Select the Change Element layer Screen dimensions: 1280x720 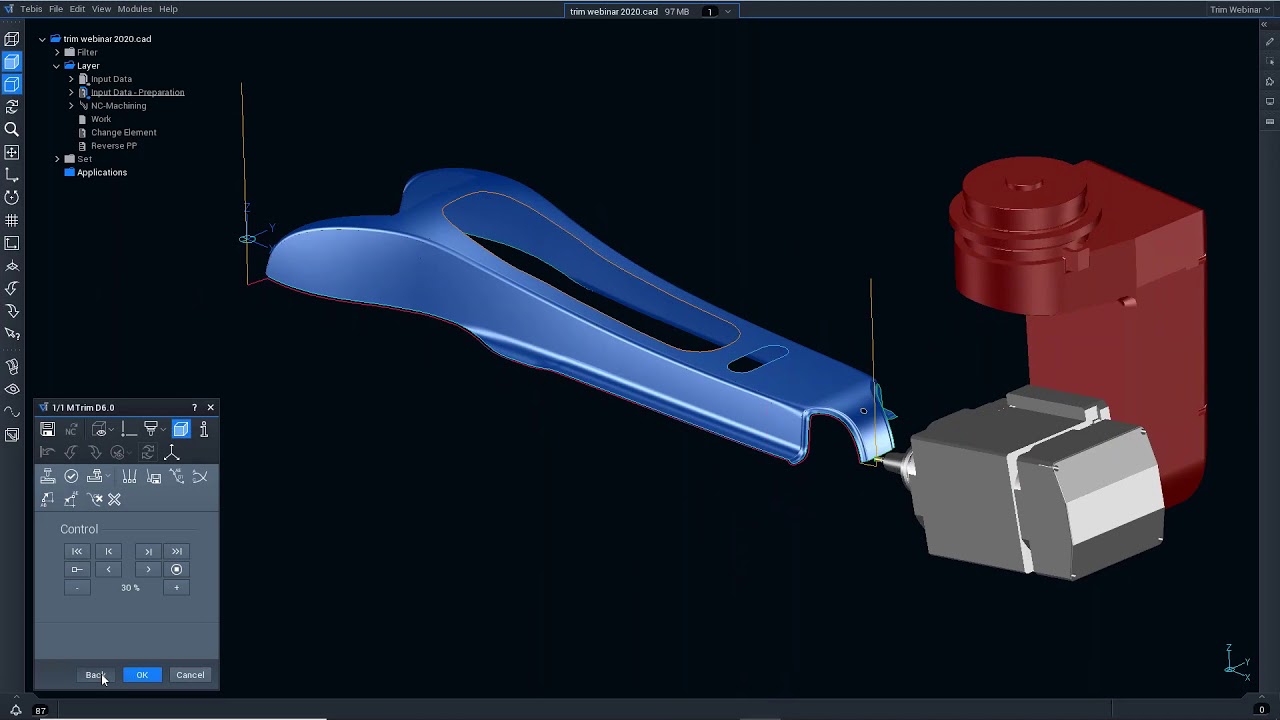123,132
